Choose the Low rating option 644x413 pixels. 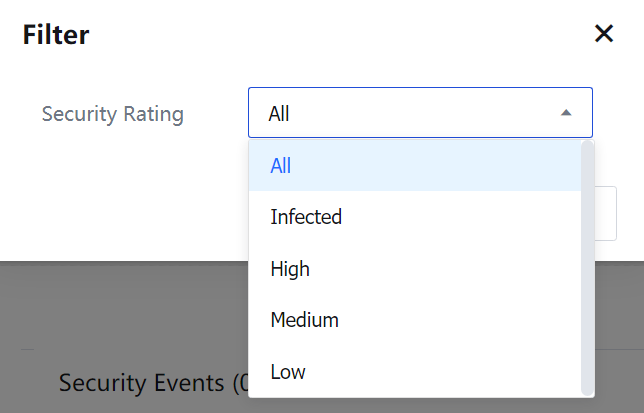point(288,372)
